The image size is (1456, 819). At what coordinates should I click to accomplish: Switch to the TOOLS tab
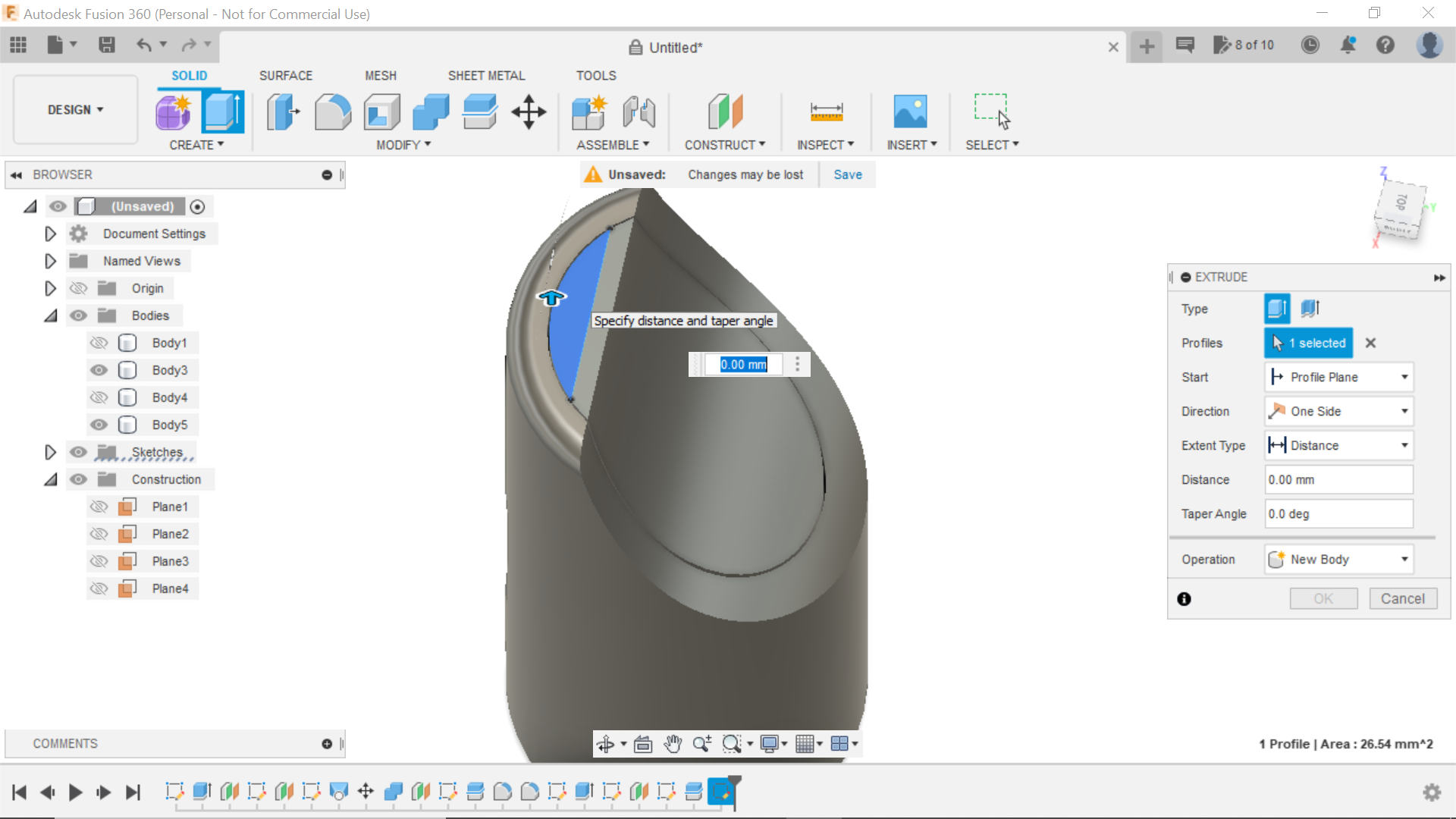click(x=596, y=76)
